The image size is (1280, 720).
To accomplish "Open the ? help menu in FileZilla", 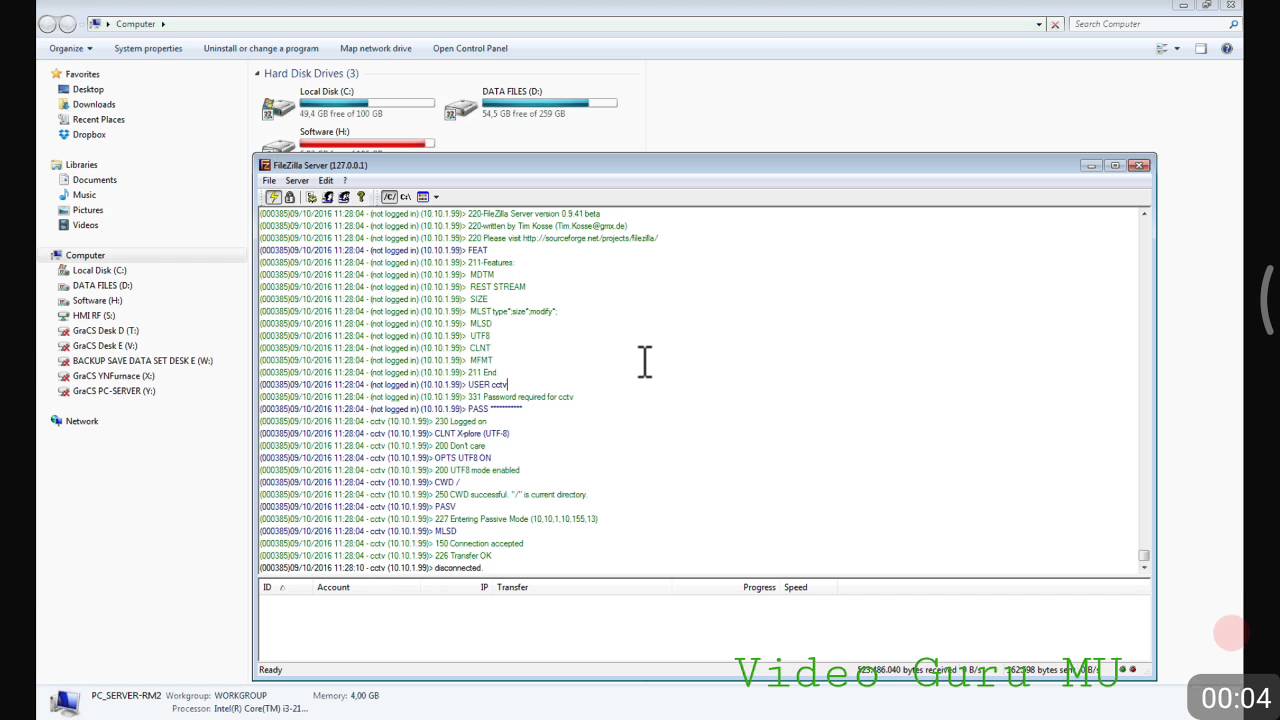I will [345, 181].
